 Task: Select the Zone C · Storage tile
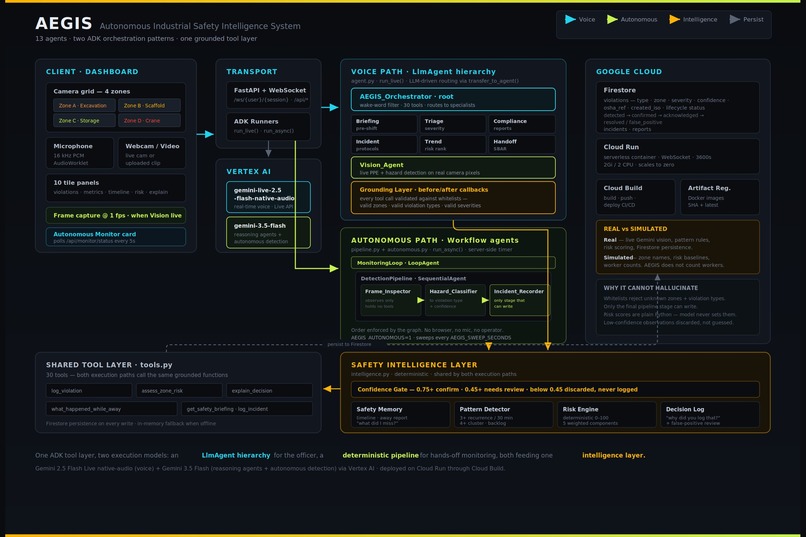84,121
